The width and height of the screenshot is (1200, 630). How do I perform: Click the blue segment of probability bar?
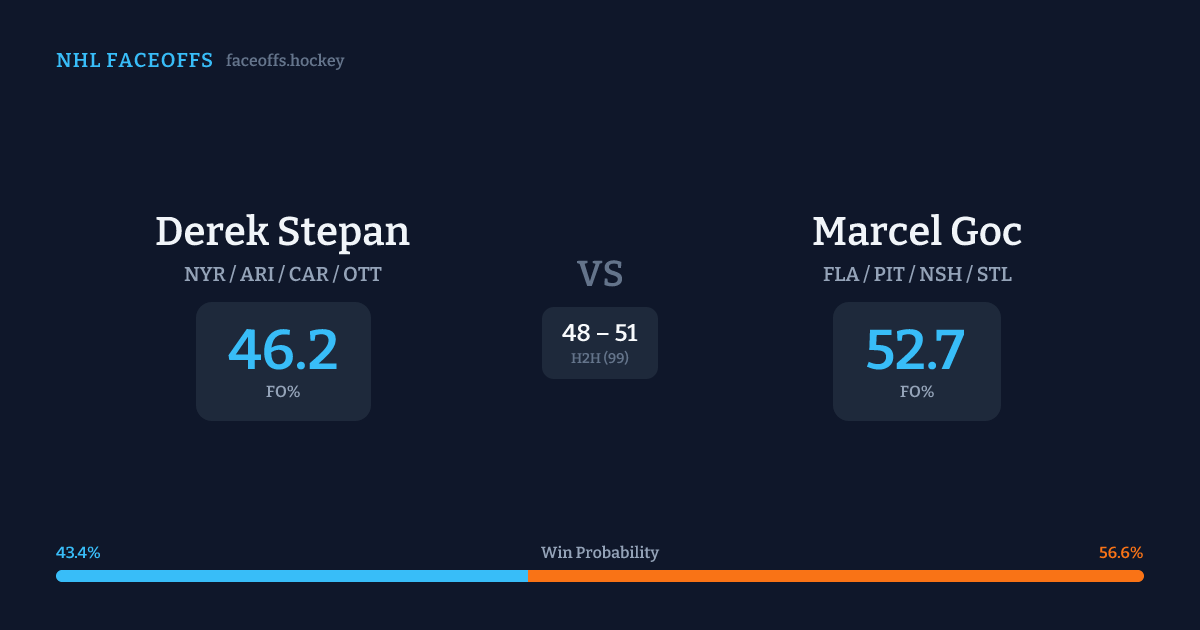291,576
